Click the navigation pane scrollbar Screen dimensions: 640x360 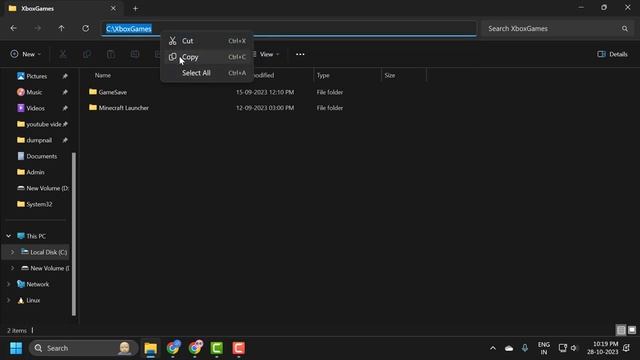click(74, 234)
